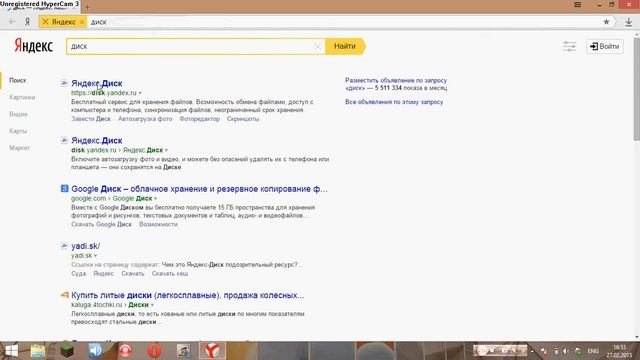Expand arrow after disk.yandex.ru › Яндекс.Диск
This screenshot has height=360, width=640.
tap(166, 150)
